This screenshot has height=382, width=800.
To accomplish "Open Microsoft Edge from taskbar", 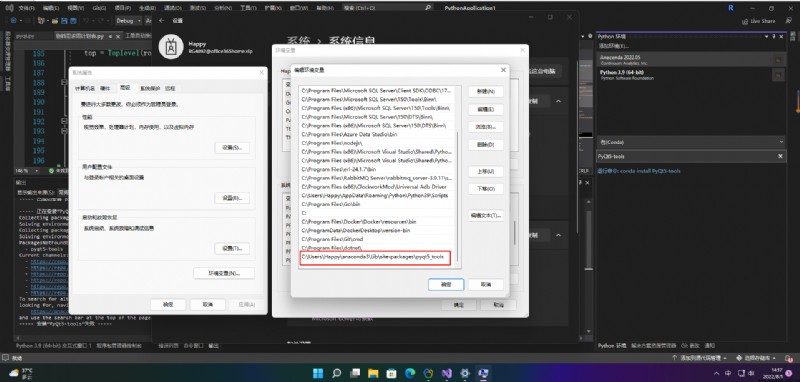I will (x=410, y=373).
